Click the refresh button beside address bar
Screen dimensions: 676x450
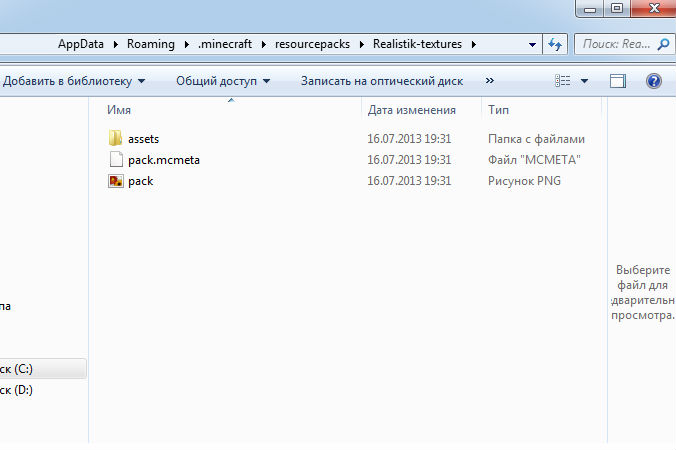pos(554,44)
